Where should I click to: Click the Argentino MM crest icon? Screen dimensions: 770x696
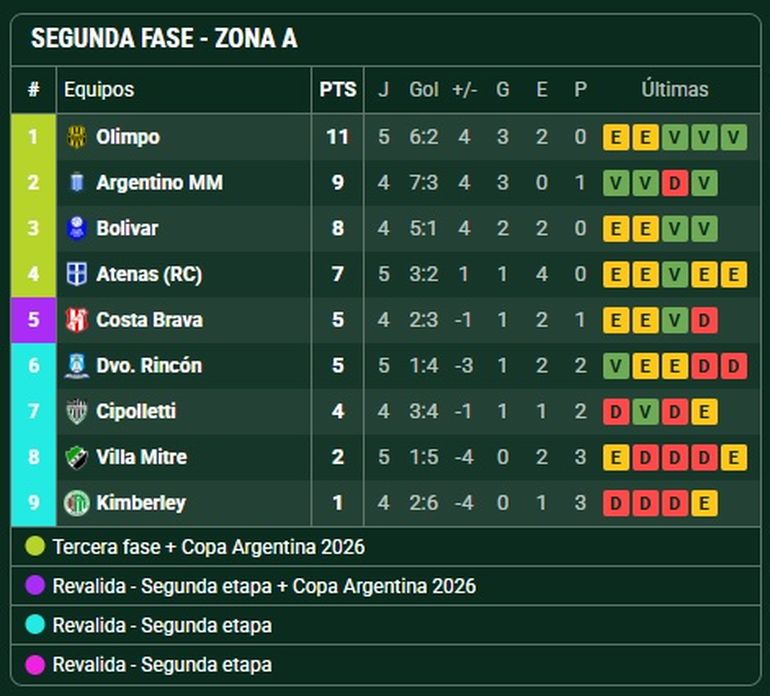(77, 183)
